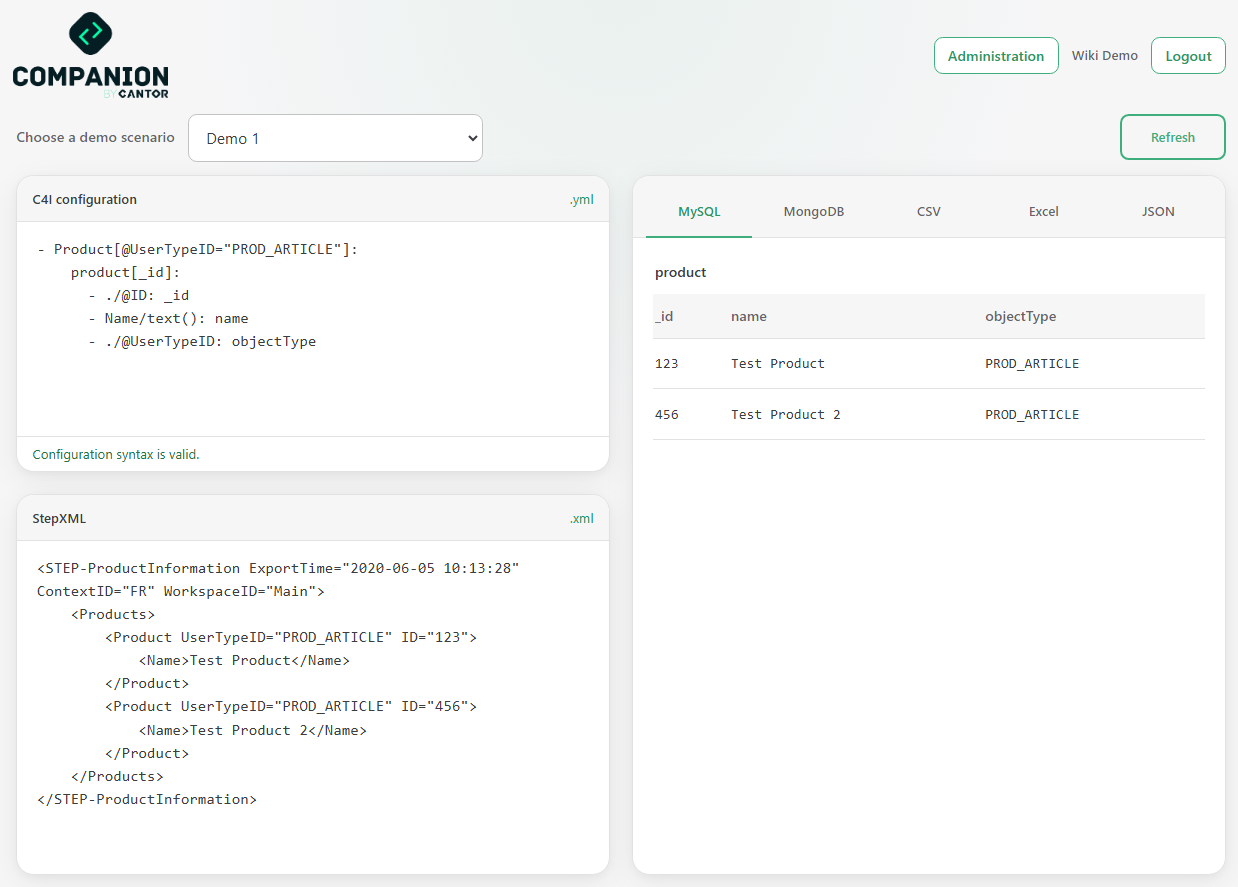Click the './@ID: _id' config line
The image size is (1238, 887).
coord(139,295)
